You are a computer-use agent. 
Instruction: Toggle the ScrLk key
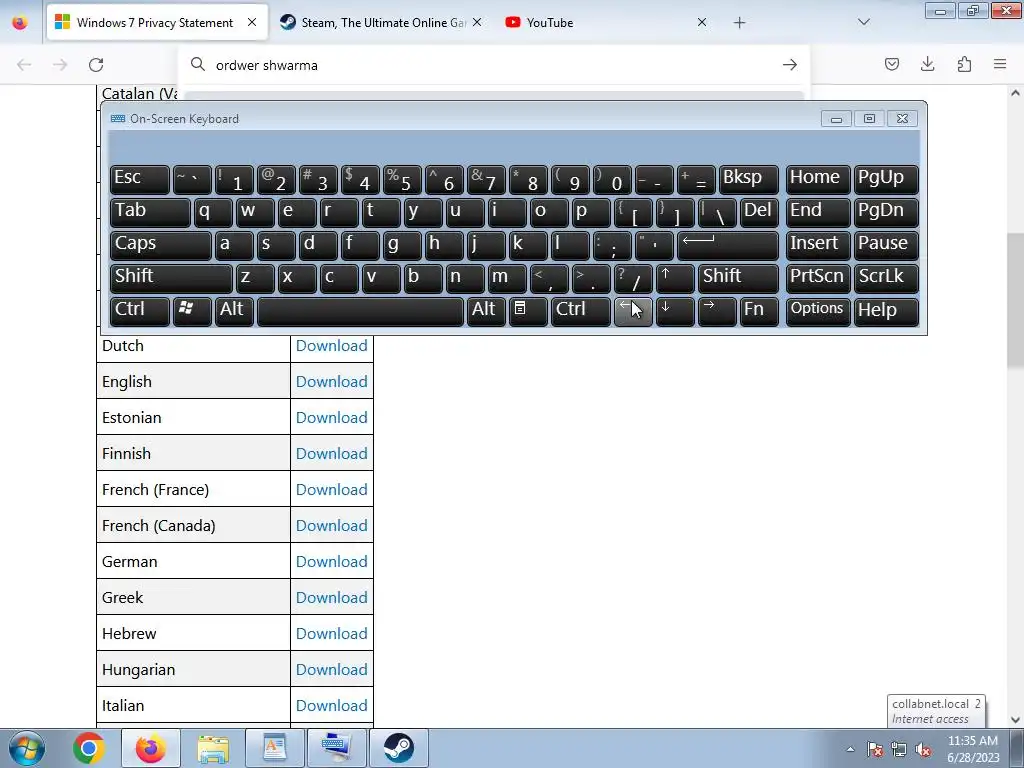click(886, 278)
